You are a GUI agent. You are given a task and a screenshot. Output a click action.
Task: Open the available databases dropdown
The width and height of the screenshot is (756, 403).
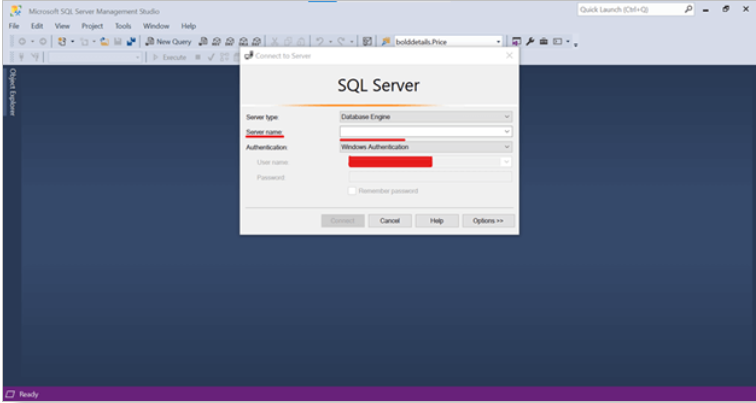[95, 57]
